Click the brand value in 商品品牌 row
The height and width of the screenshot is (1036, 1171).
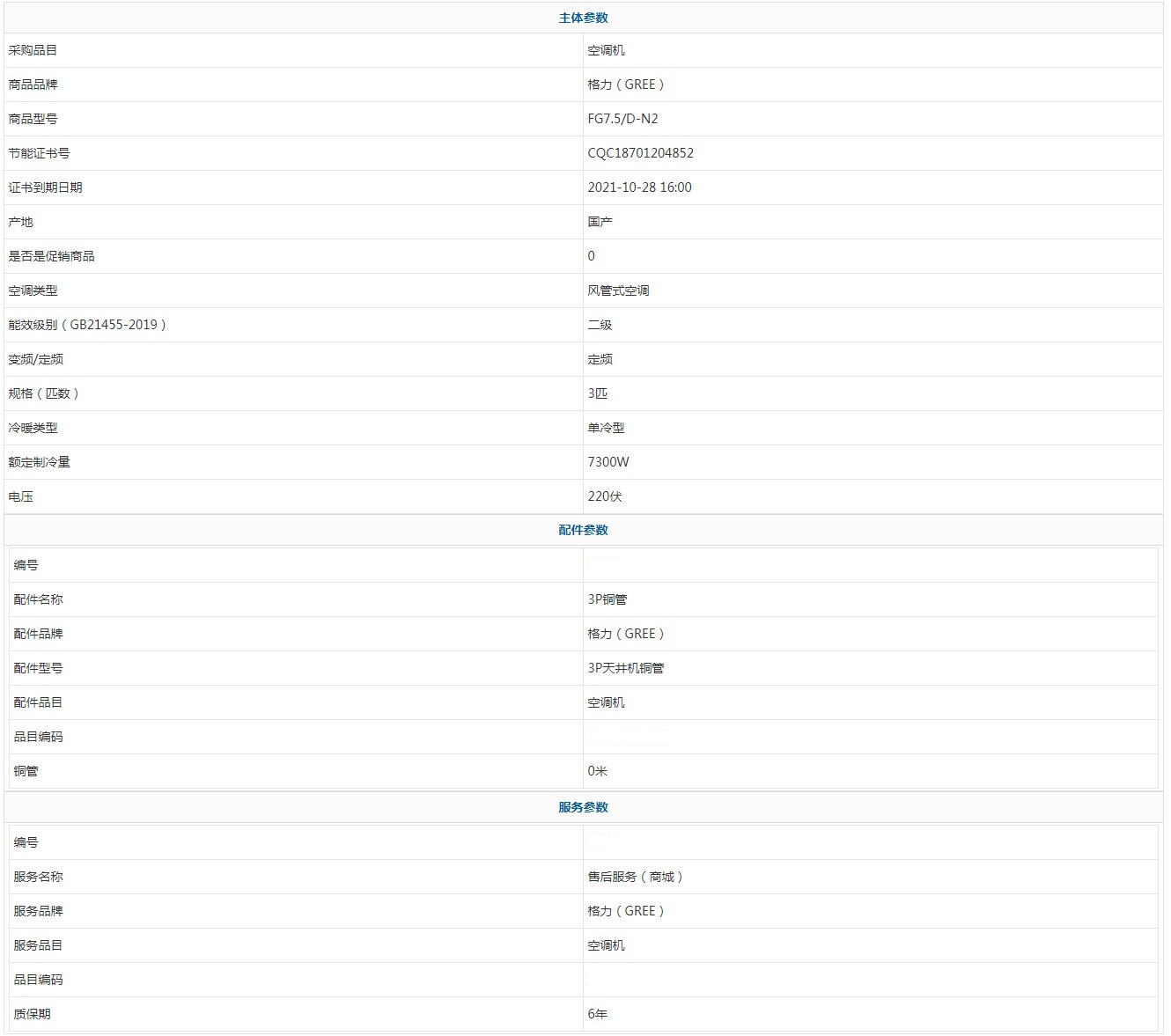[626, 84]
